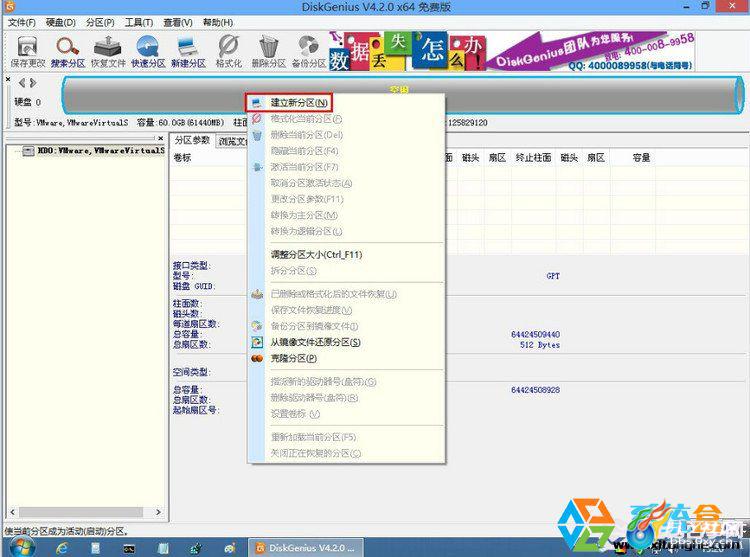Click the 容量 column header
The image size is (750, 557).
[x=641, y=158]
